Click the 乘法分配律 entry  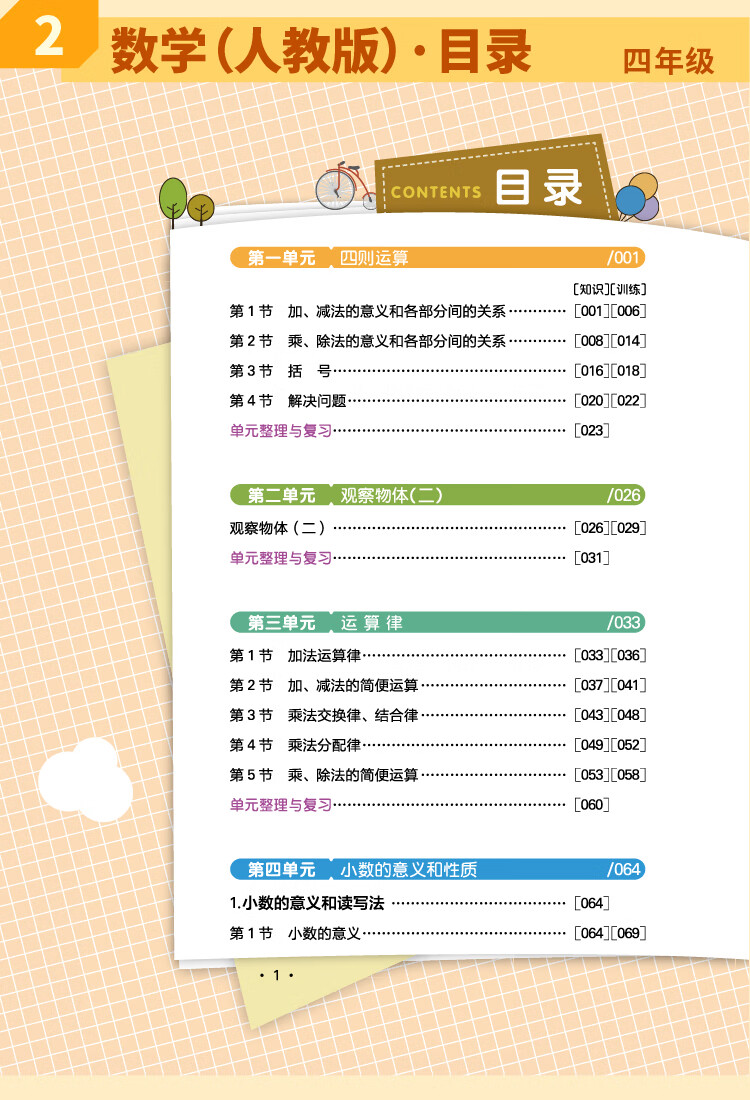coord(324,745)
